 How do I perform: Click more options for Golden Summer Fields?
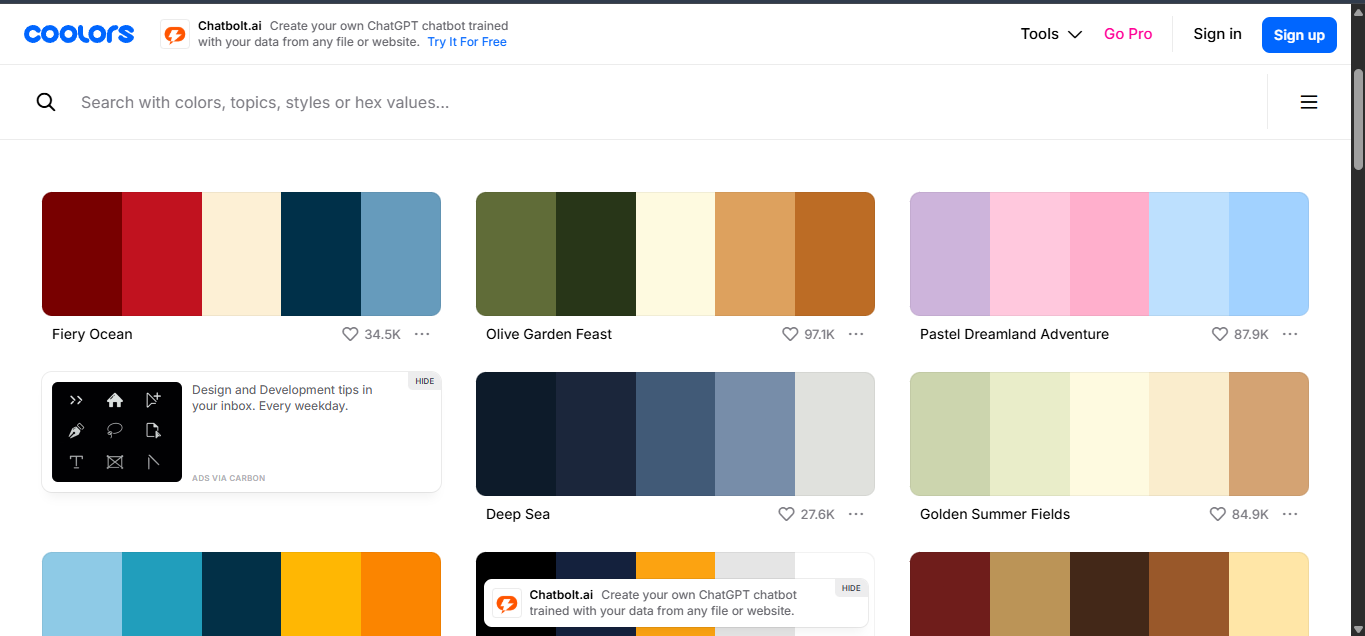(x=1290, y=514)
